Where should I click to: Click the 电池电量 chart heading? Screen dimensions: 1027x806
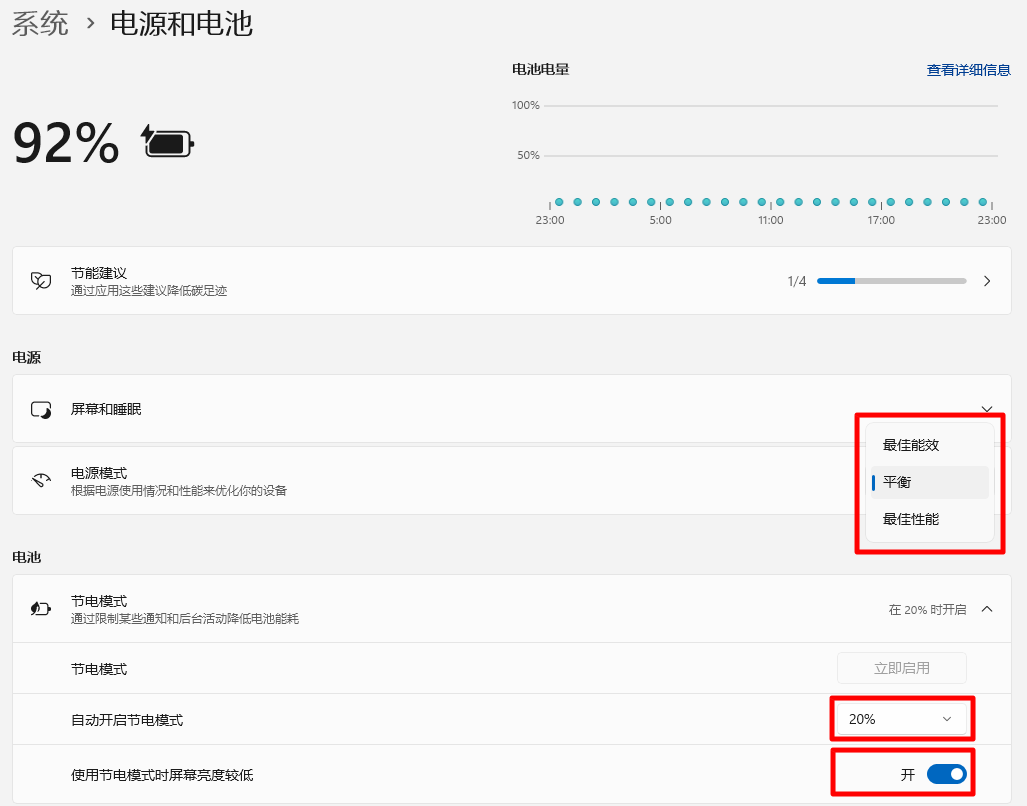540,69
